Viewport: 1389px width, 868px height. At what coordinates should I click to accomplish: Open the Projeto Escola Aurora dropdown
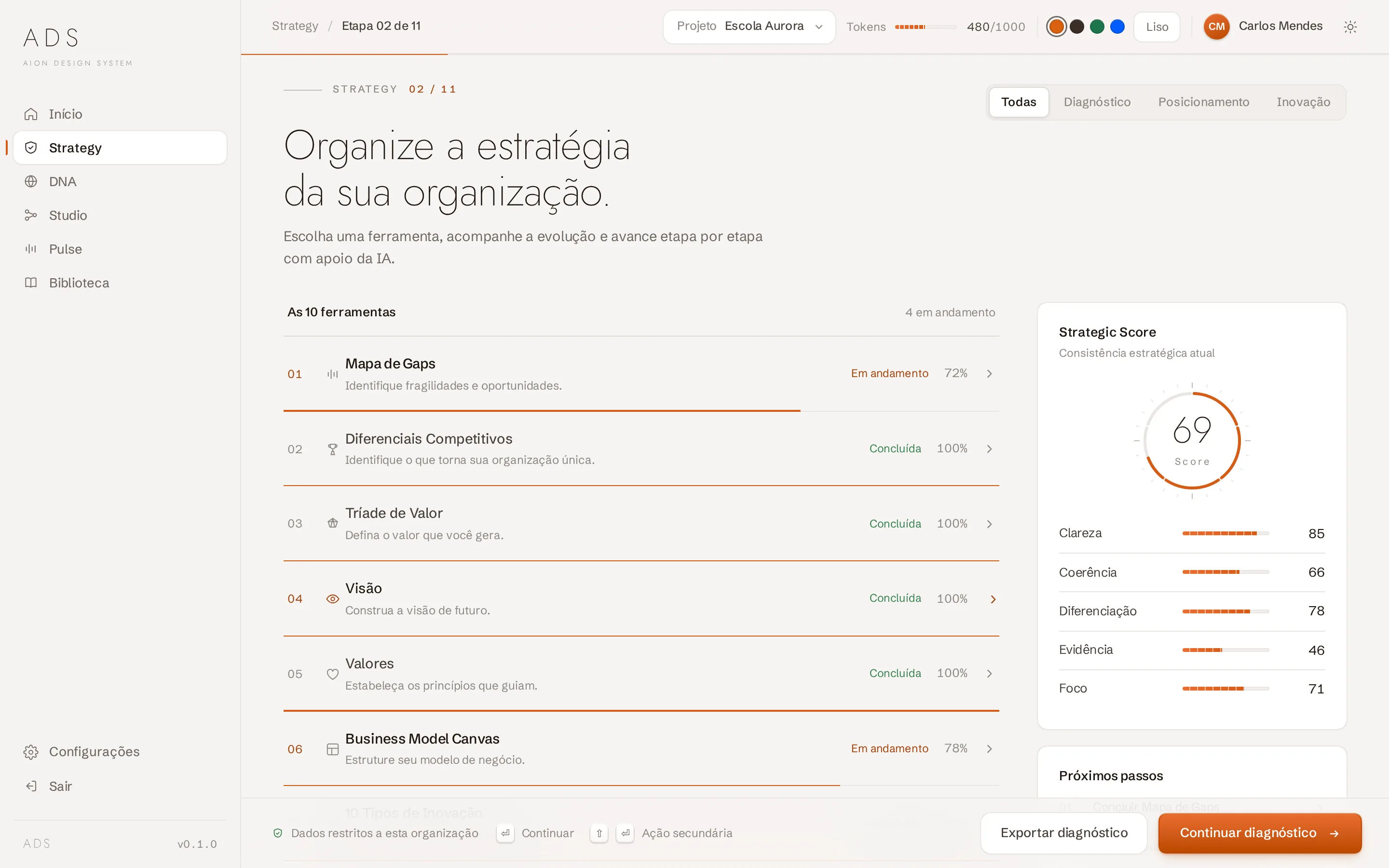point(749,27)
